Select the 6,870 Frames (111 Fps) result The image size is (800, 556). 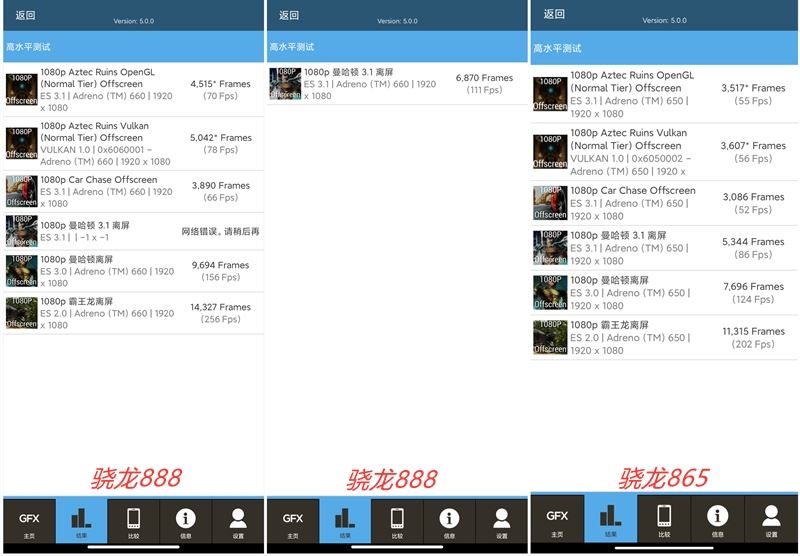click(484, 84)
